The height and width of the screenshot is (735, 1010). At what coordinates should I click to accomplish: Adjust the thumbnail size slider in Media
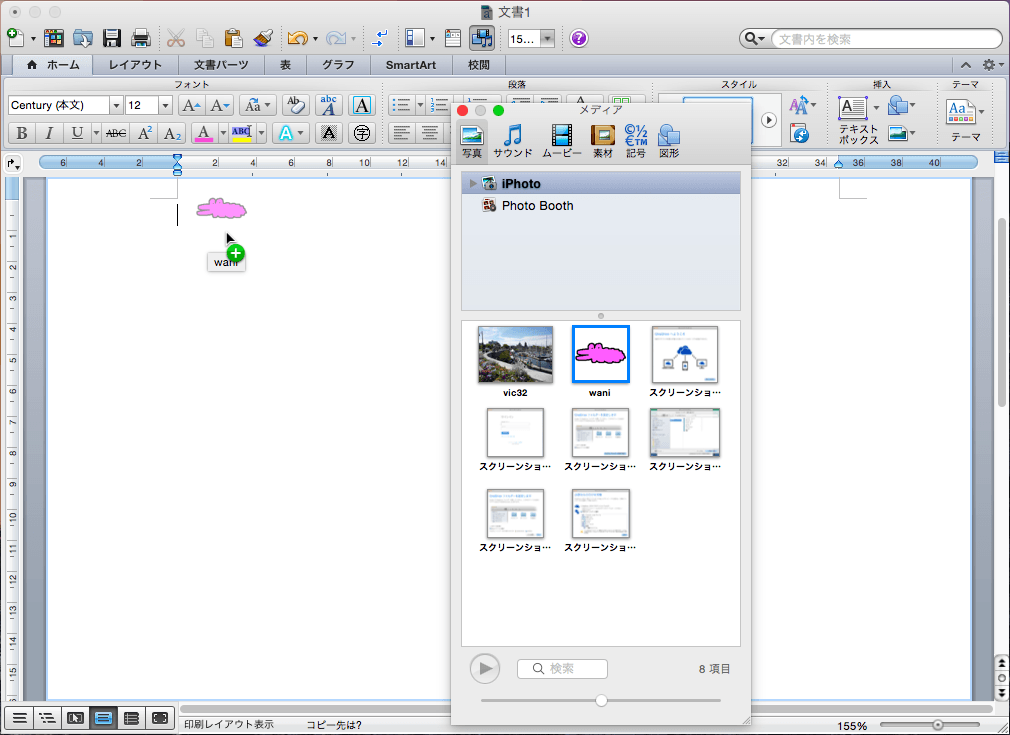[x=601, y=700]
